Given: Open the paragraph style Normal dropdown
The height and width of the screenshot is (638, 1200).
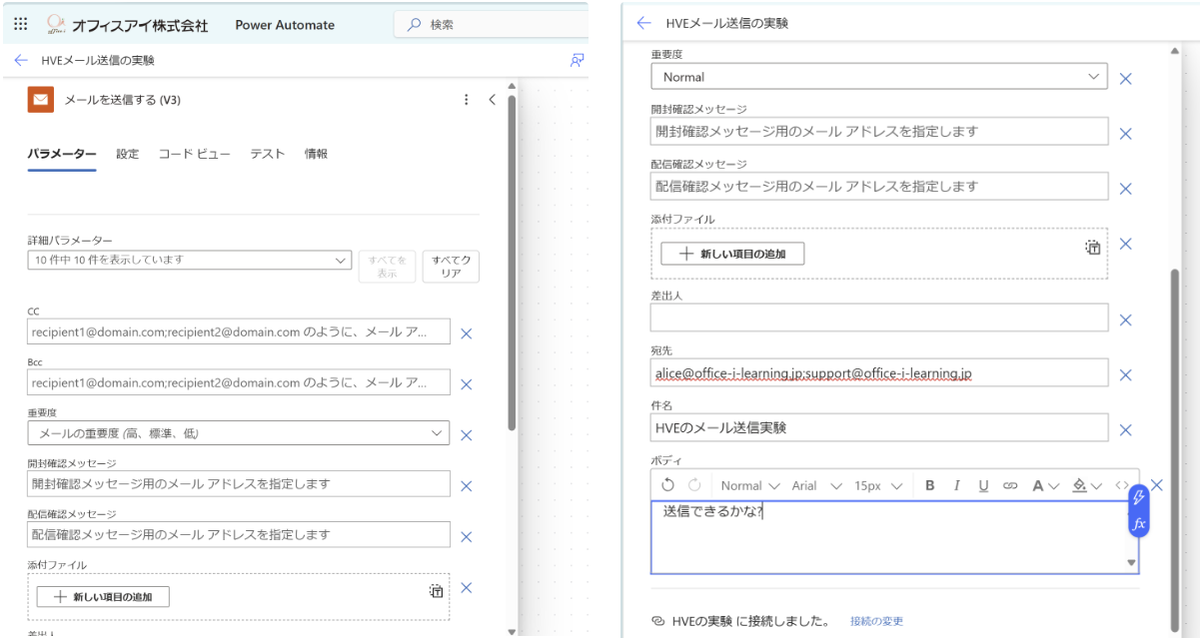Looking at the screenshot, I should (x=750, y=485).
